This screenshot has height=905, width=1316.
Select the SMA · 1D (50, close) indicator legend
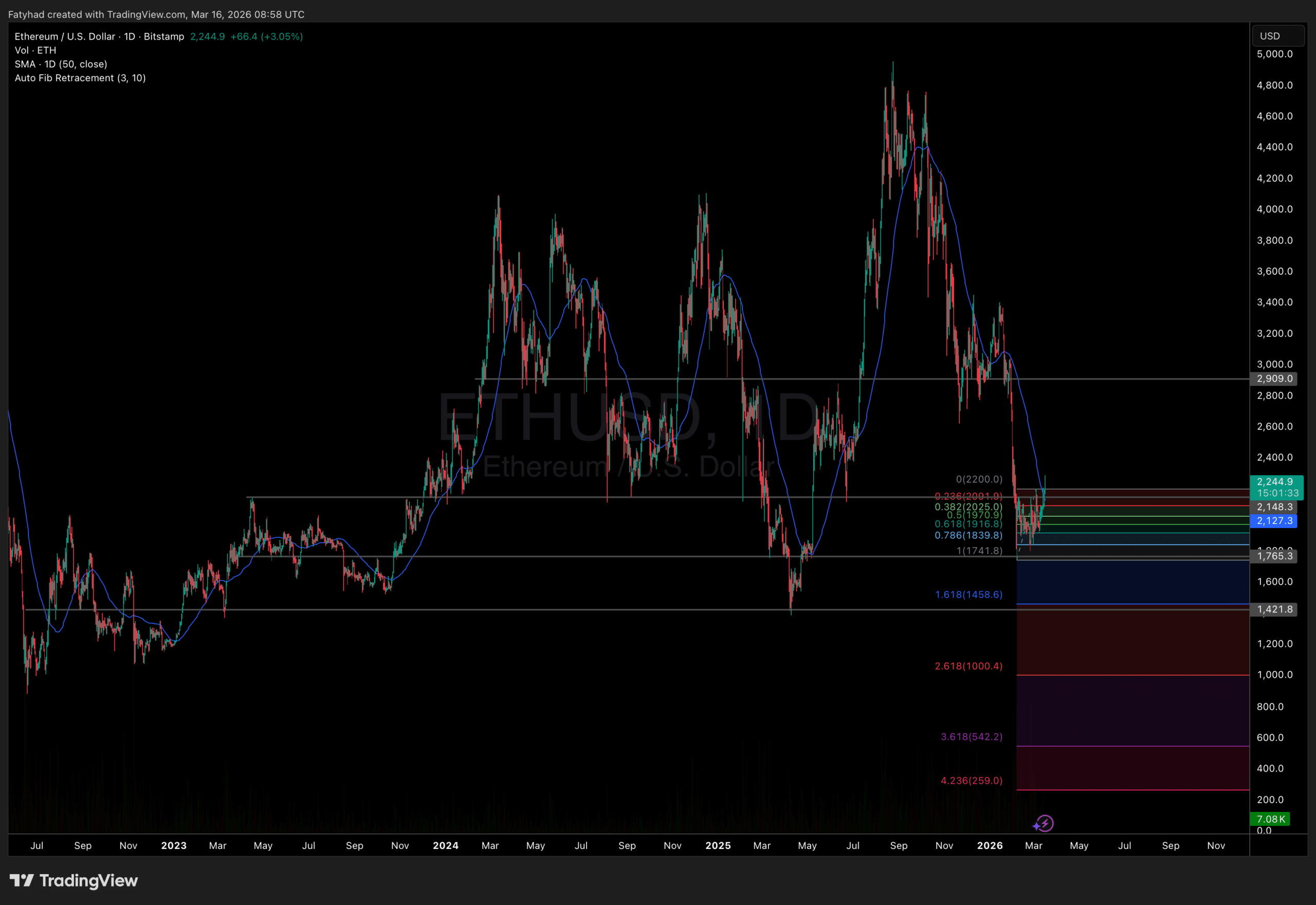coord(61,64)
